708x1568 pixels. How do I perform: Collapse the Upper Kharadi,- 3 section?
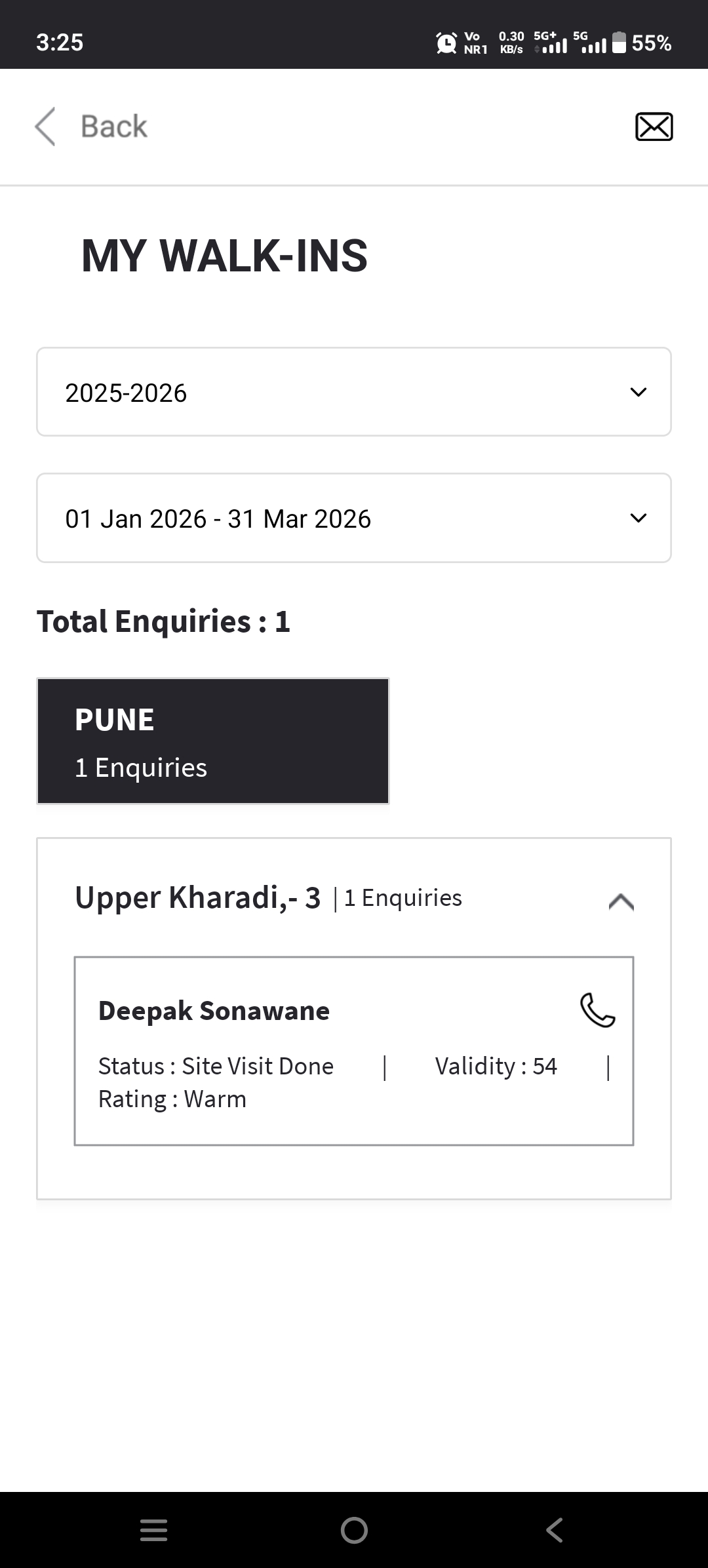pos(621,902)
